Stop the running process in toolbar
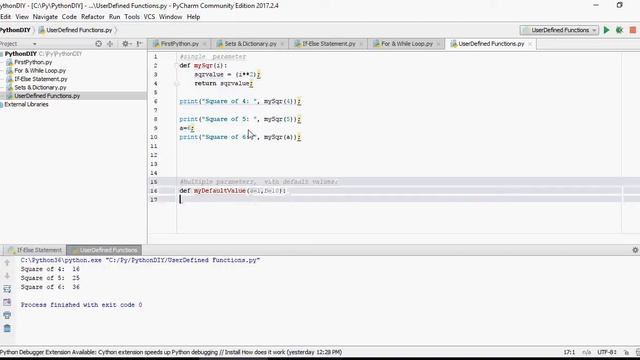 633,30
